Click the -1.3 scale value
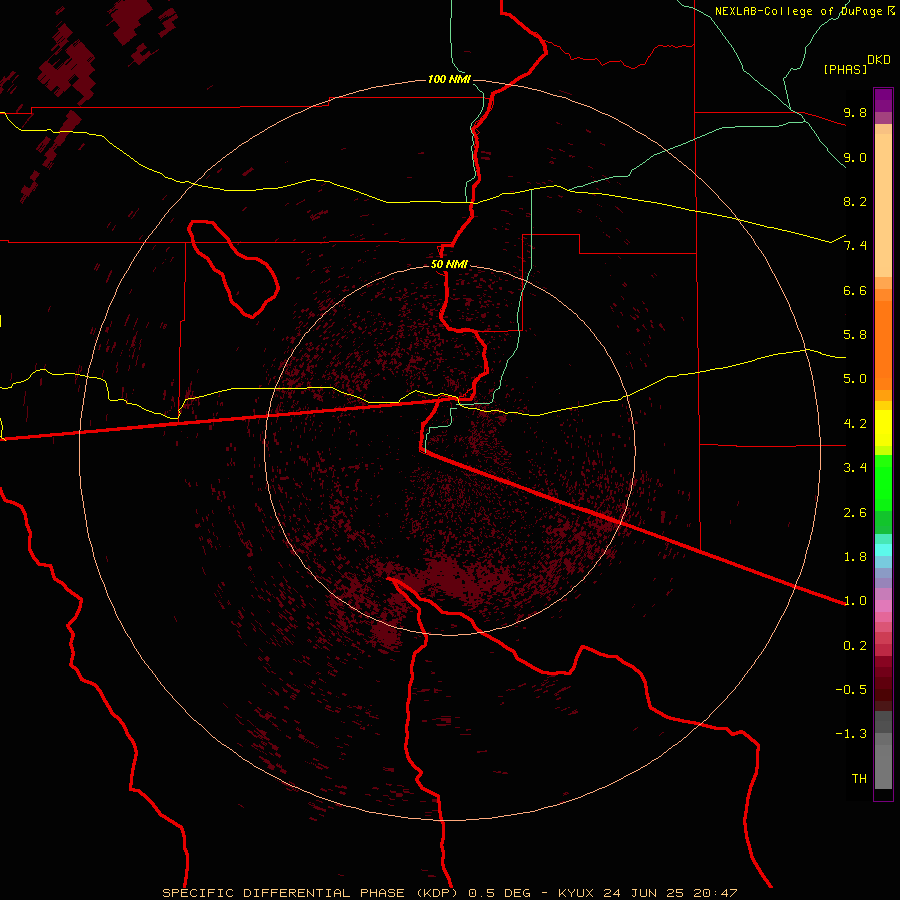900x900 pixels. 851,734
